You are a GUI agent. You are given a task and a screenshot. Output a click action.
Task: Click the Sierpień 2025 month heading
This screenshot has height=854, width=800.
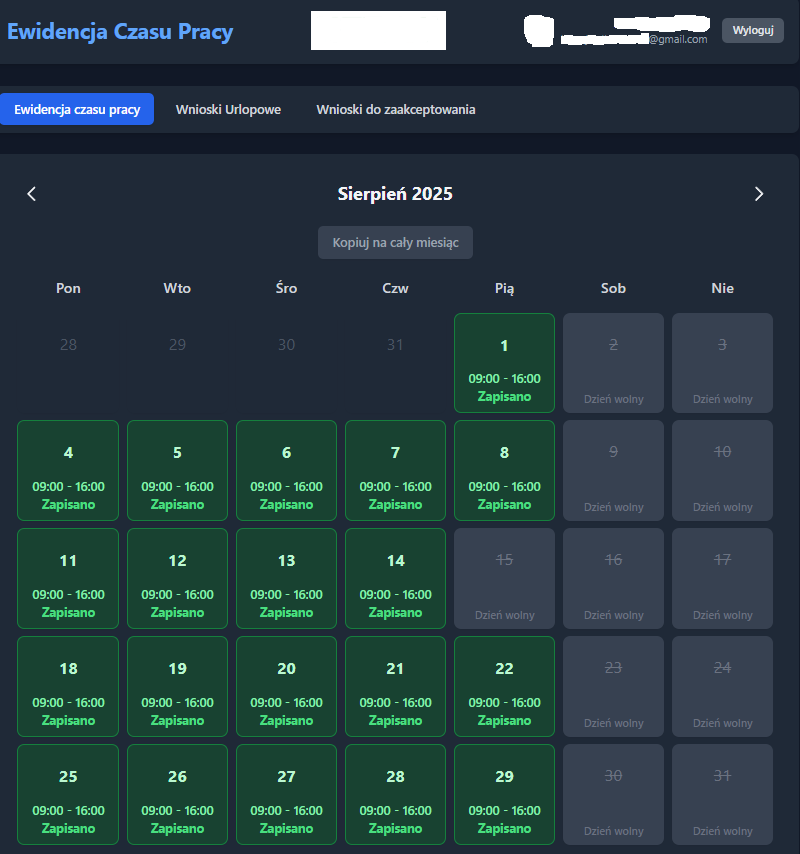[x=395, y=194]
